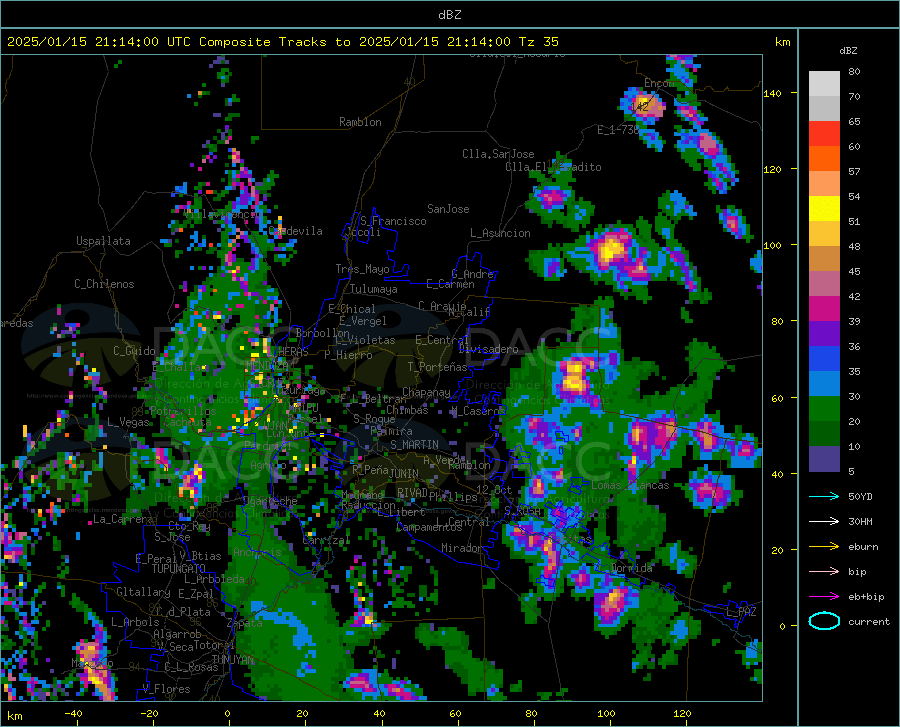Select the magenta 42 dBZ color swatch
This screenshot has width=900, height=727.
pos(824,309)
